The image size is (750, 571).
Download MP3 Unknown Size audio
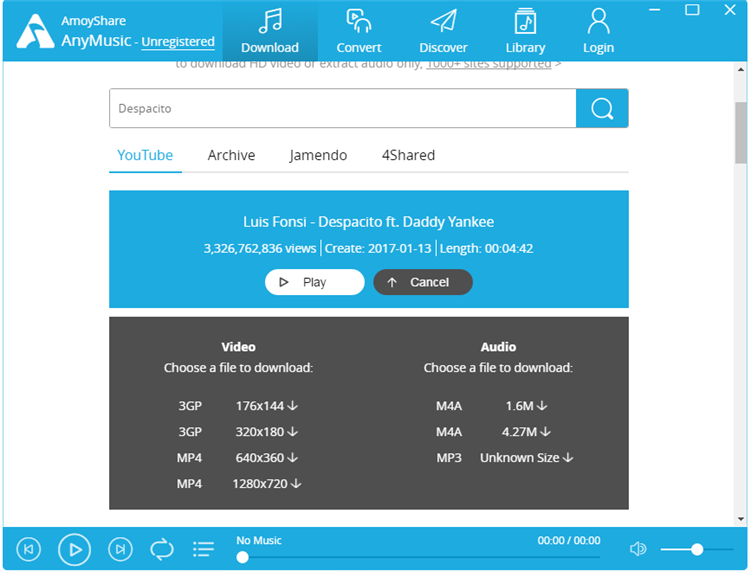tap(526, 458)
